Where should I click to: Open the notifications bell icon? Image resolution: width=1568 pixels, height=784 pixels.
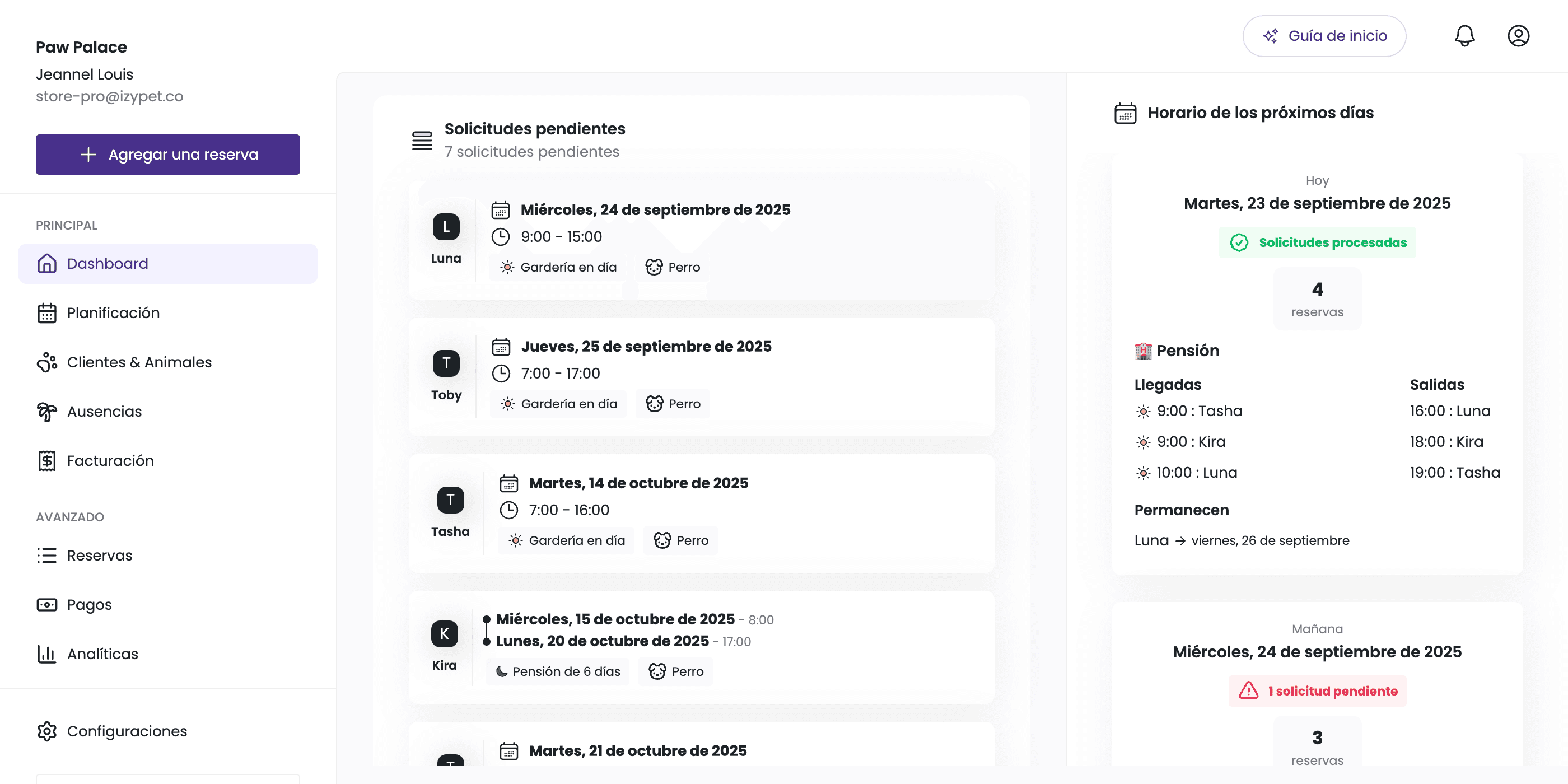coord(1464,36)
